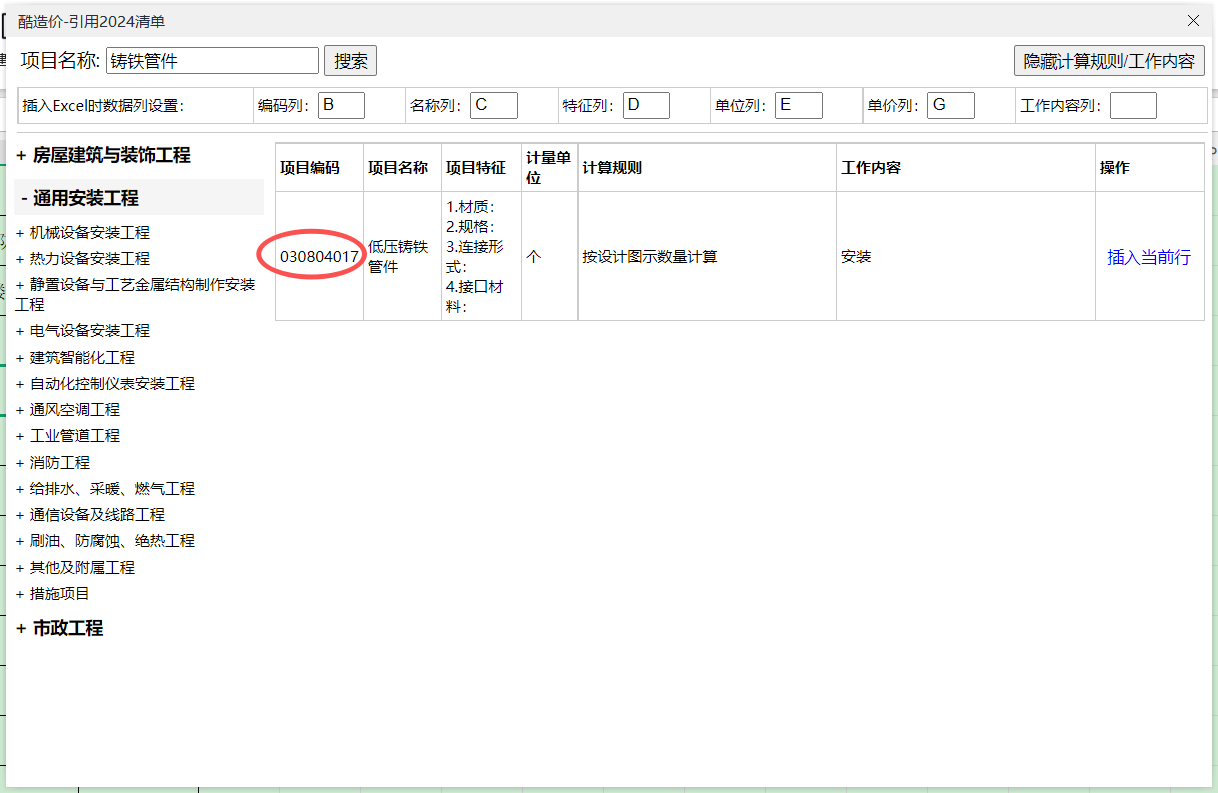Expand 市政工程 category

[60, 628]
